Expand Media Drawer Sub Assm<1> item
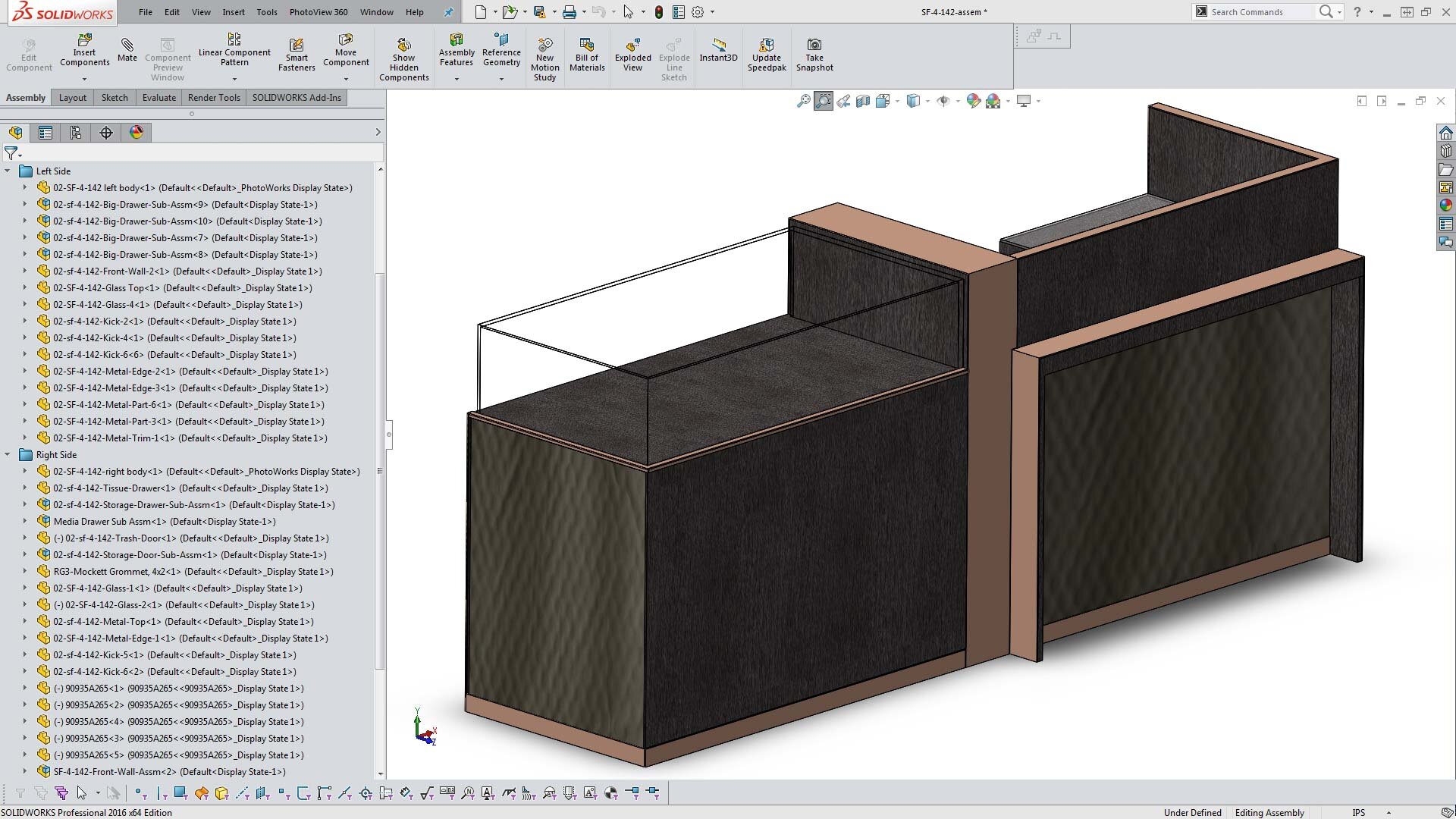This screenshot has width=1456, height=819. point(24,522)
